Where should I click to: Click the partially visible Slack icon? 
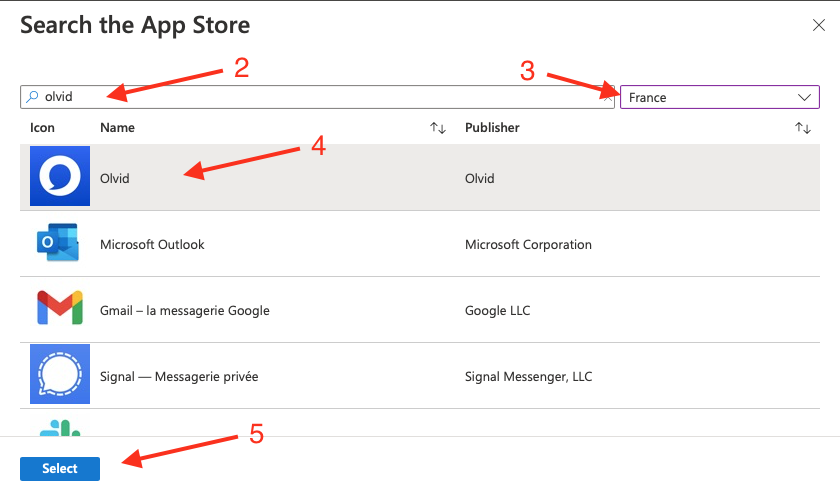(x=59, y=428)
